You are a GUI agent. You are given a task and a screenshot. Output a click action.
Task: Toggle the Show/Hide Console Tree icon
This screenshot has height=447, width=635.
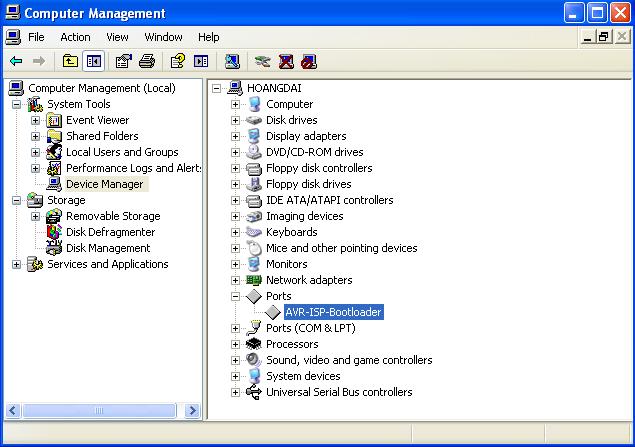coord(94,61)
